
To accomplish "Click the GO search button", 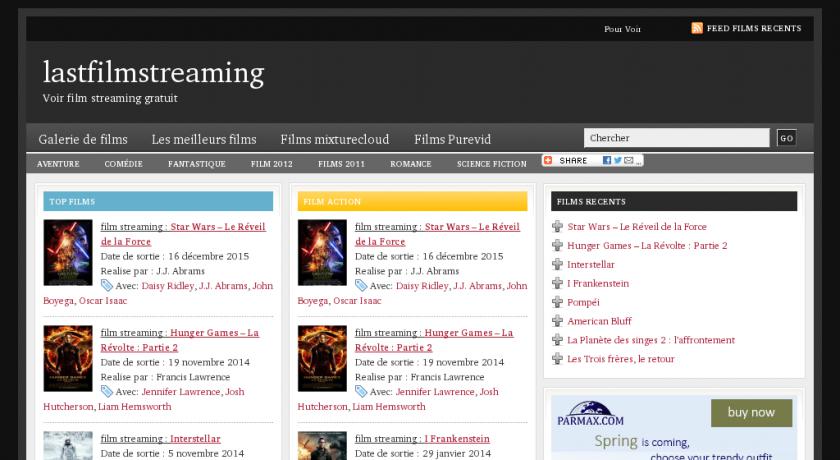I will pyautogui.click(x=786, y=138).
